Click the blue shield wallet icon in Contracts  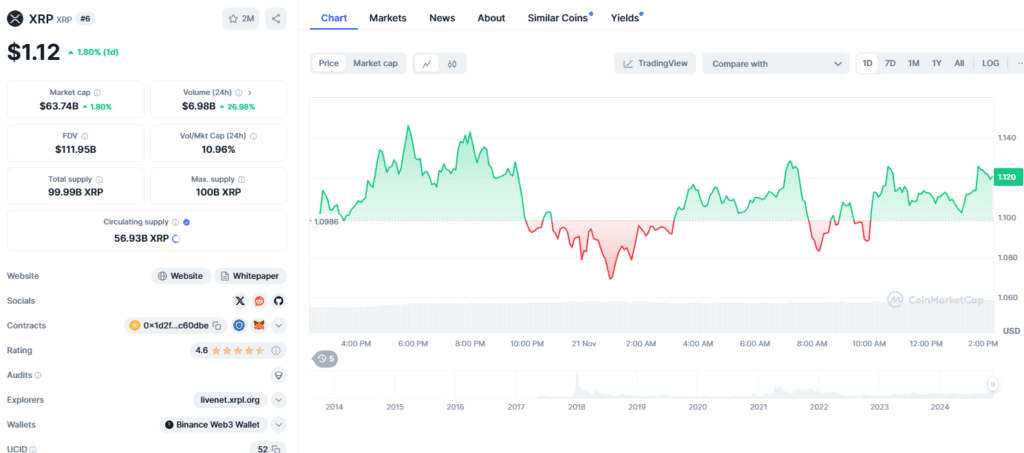coord(240,325)
